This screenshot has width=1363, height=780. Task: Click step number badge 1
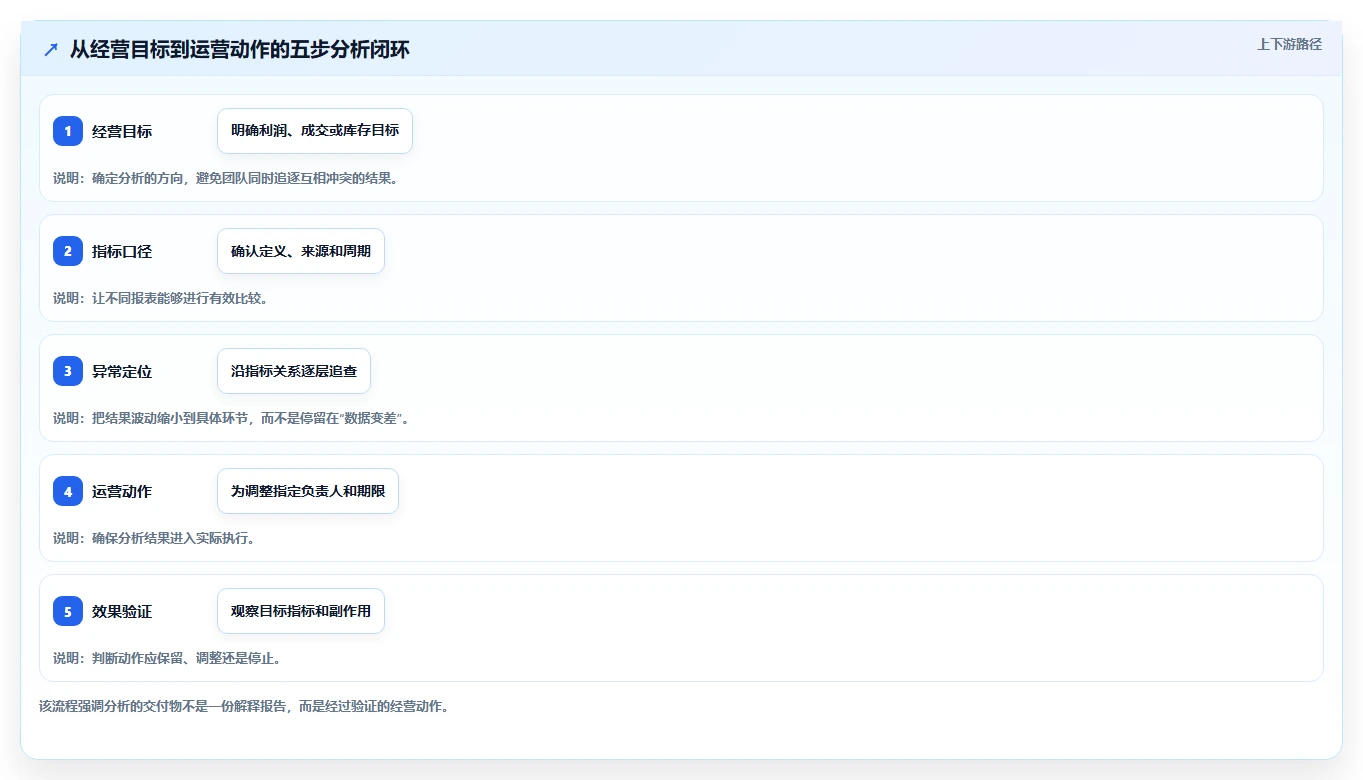(68, 131)
